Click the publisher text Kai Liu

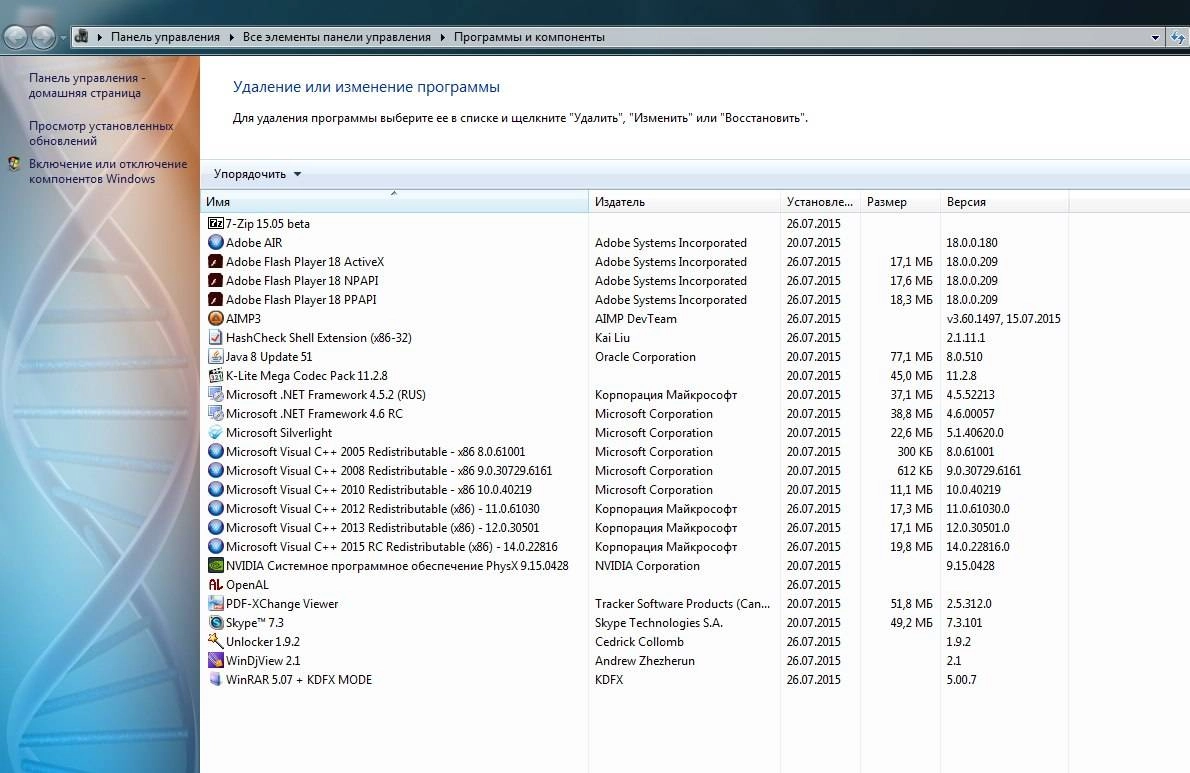coord(612,338)
